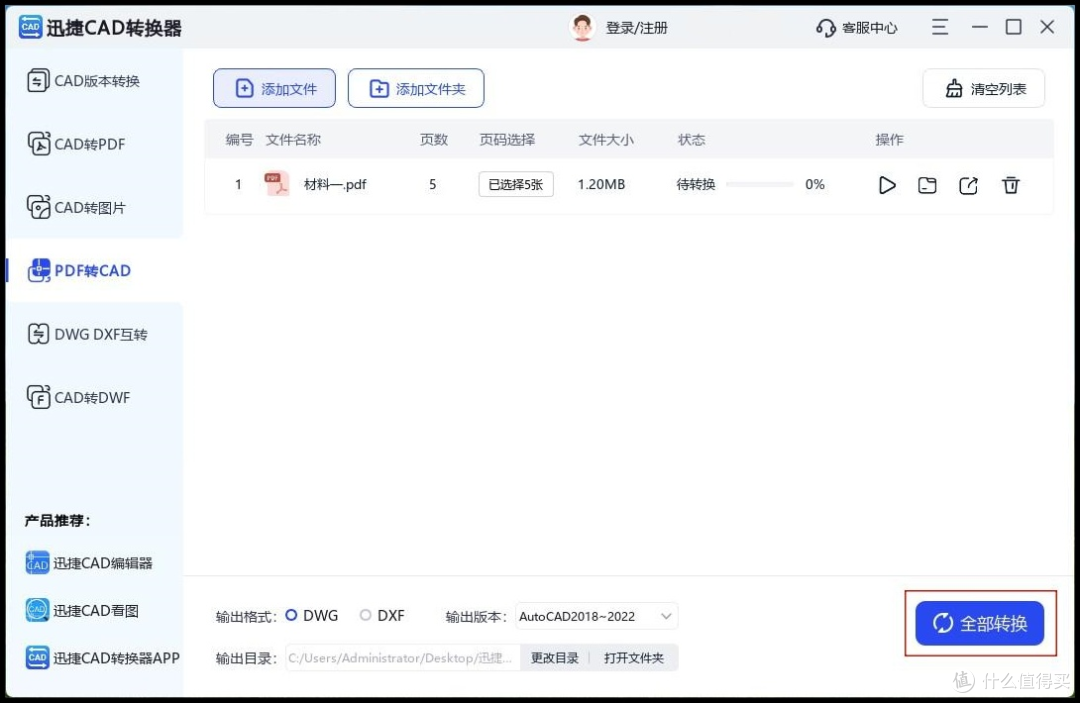Switch to DWG DXF互转 tab

pos(87,335)
